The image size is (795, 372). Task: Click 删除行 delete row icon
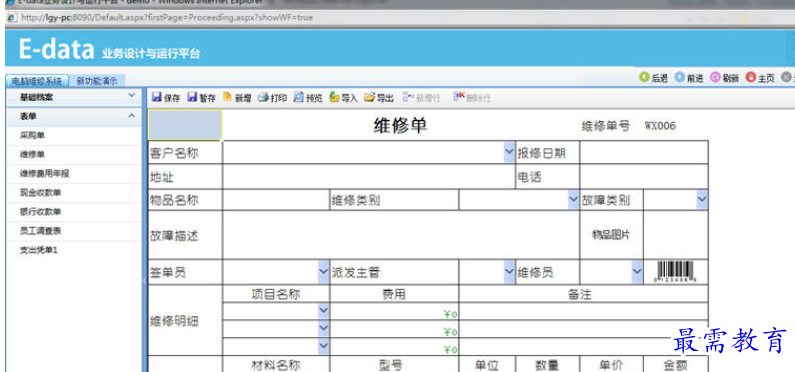472,98
